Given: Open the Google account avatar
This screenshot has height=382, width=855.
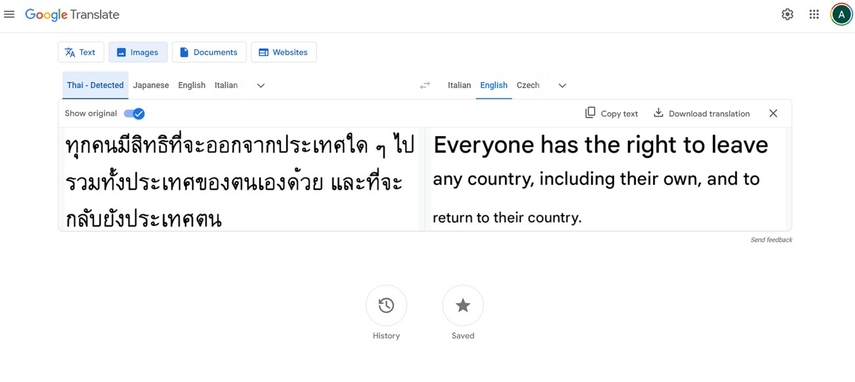Looking at the screenshot, I should [841, 15].
